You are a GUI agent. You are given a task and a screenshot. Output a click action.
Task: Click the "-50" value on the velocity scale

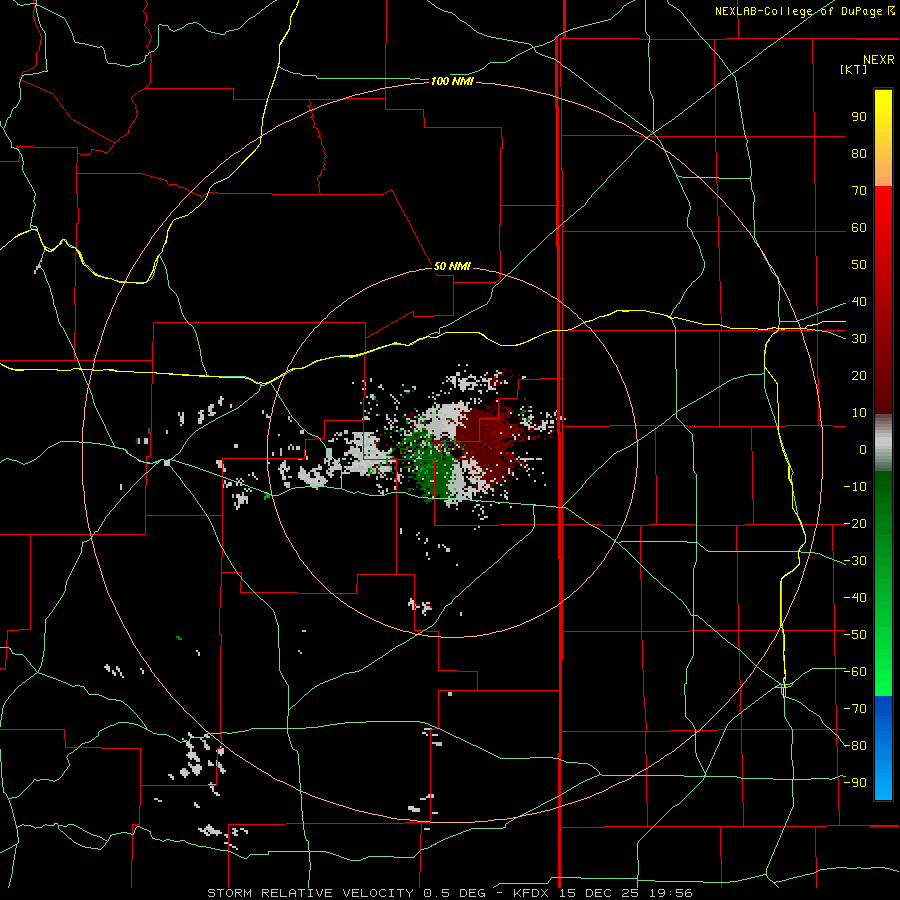pos(855,635)
